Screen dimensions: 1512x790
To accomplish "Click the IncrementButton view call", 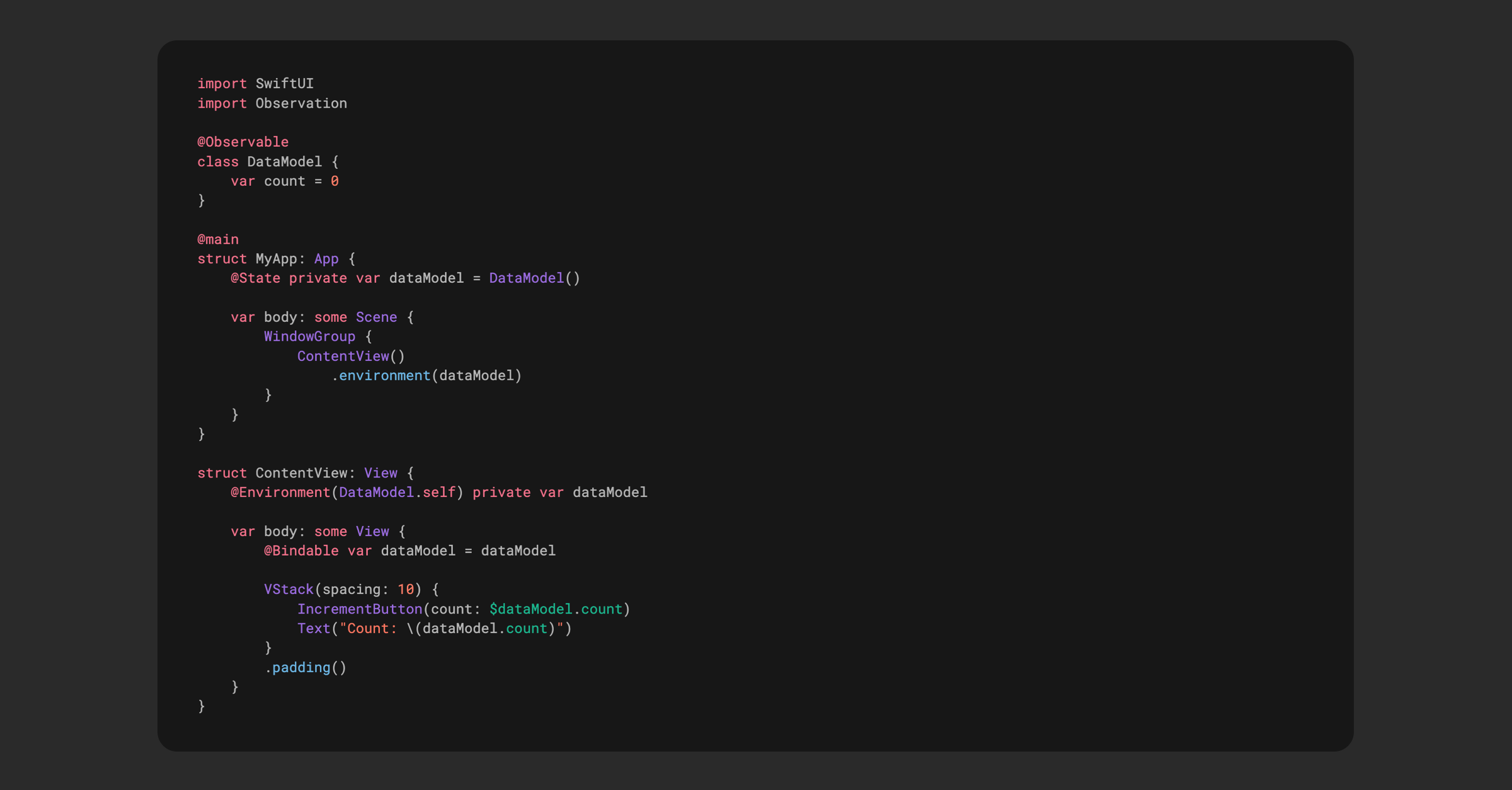I will click(x=360, y=609).
